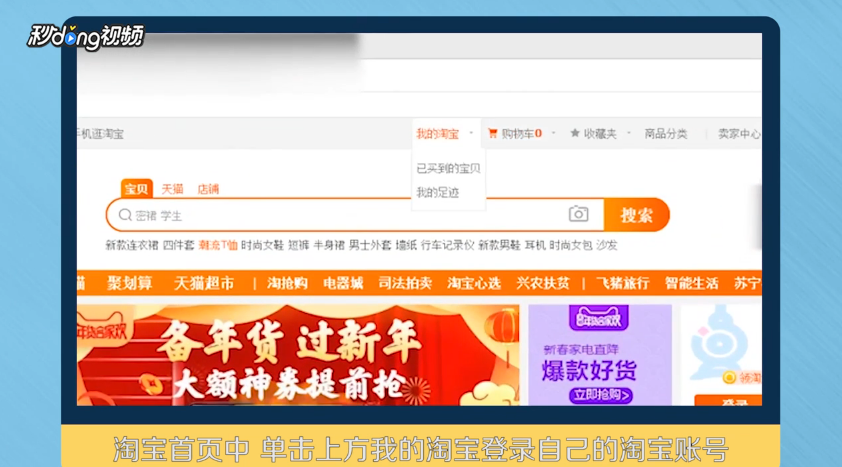Click the 时尚女包 hot keyword

[570, 245]
